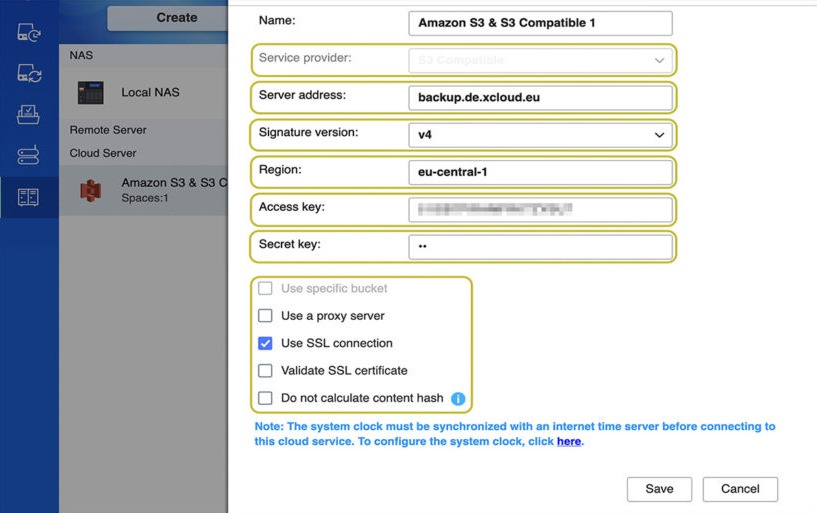The width and height of the screenshot is (817, 513).
Task: Click the Amazon S3 storage space icon
Action: [x=91, y=191]
